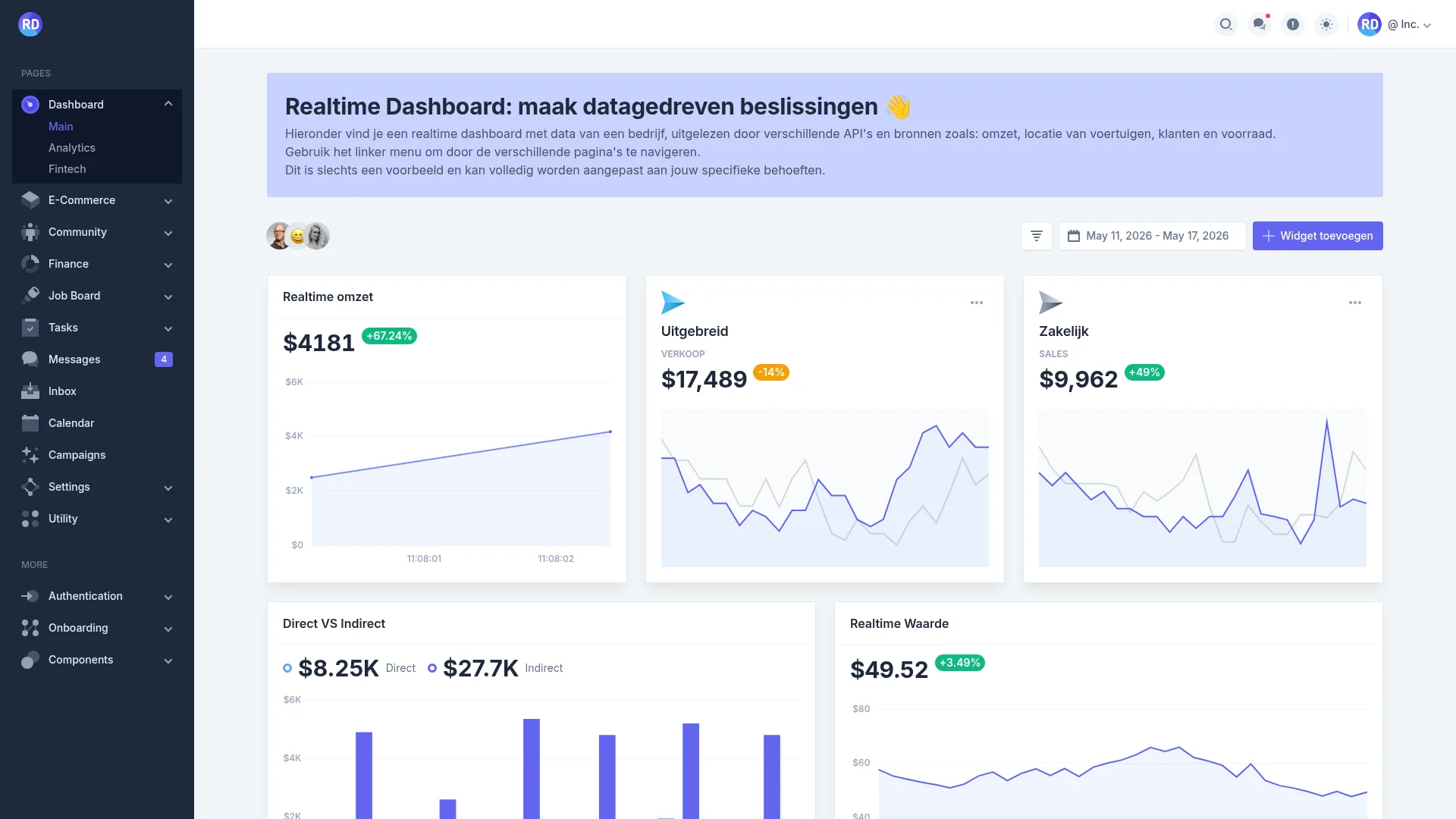Expand the E-Commerce chevron

click(168, 201)
